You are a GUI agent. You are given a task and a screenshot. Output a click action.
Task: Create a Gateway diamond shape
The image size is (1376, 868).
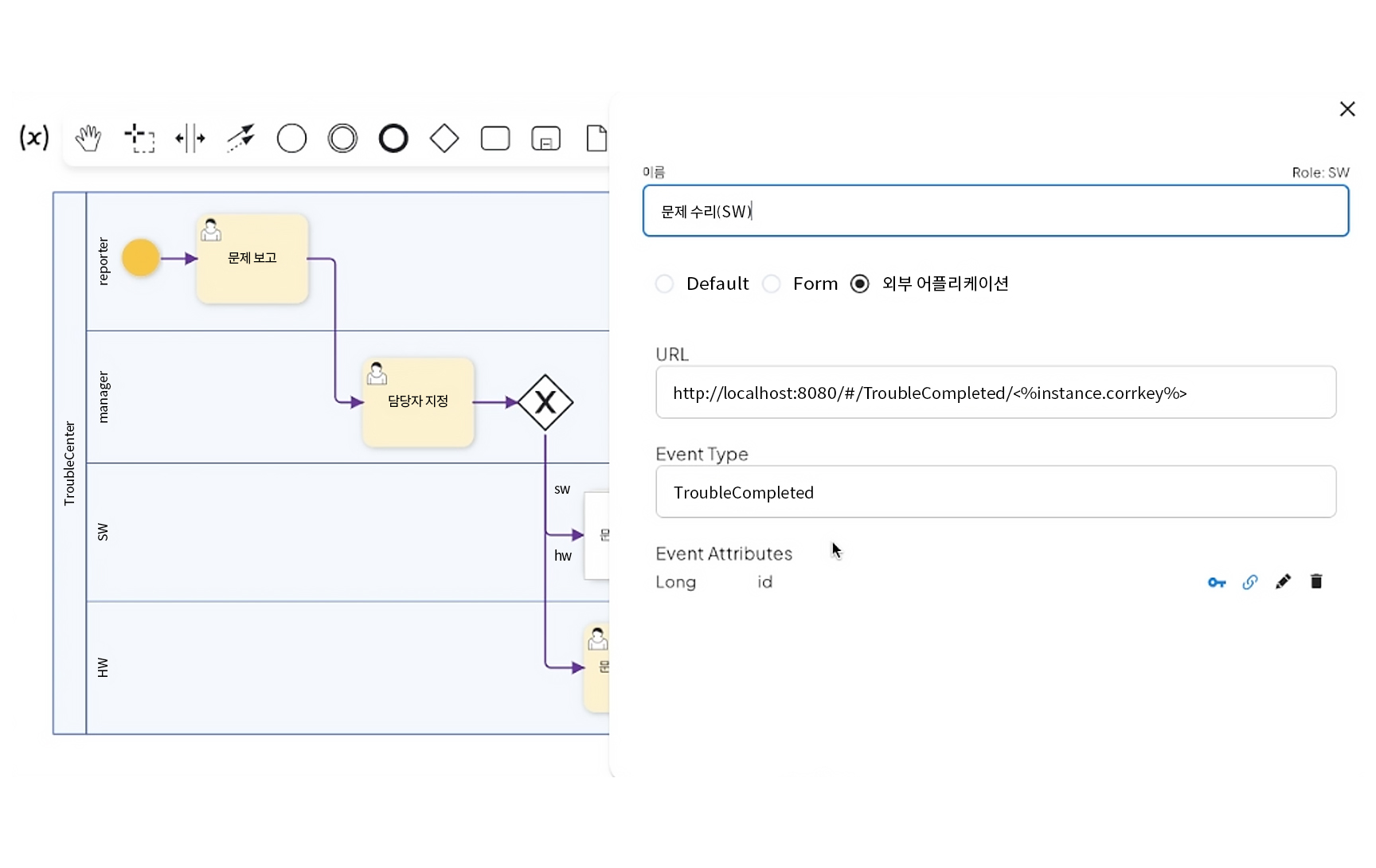pyautogui.click(x=444, y=139)
